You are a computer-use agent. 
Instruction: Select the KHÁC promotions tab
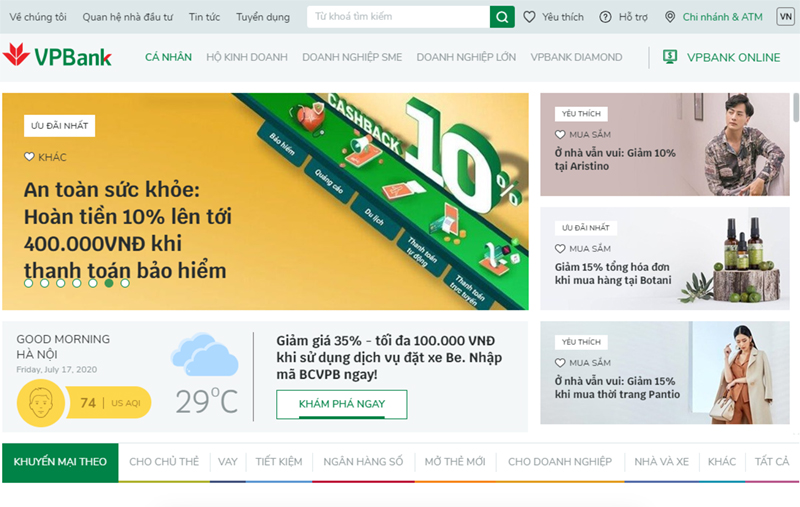pos(722,462)
